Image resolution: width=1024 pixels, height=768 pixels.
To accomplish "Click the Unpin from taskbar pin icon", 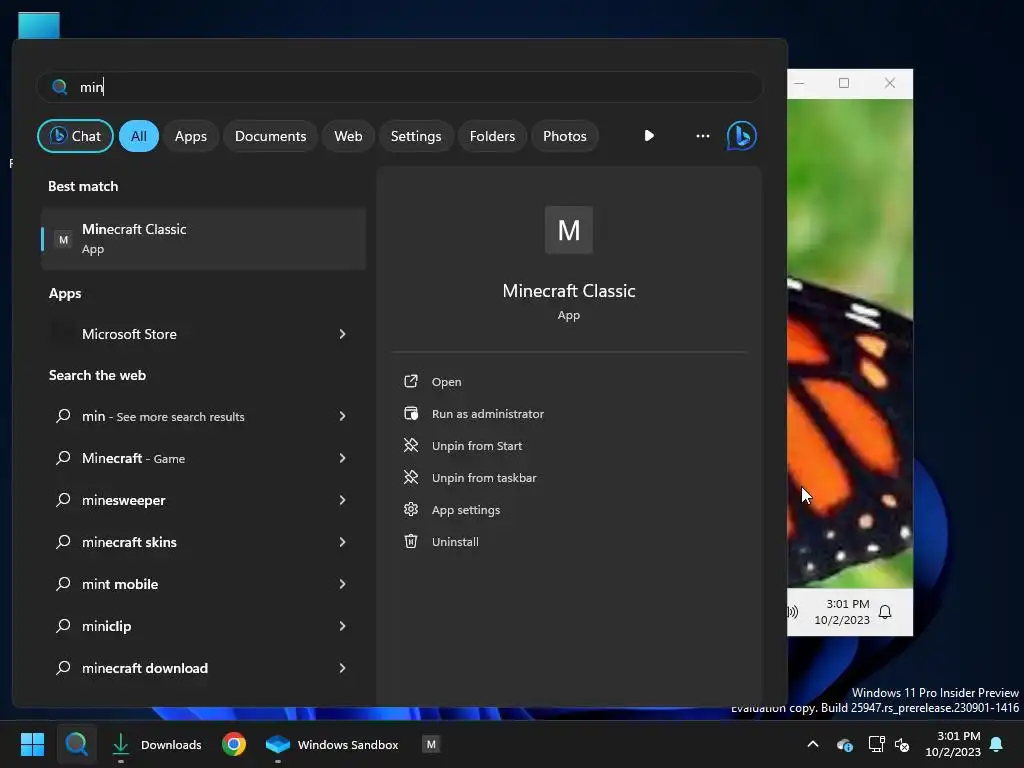I will 411,477.
